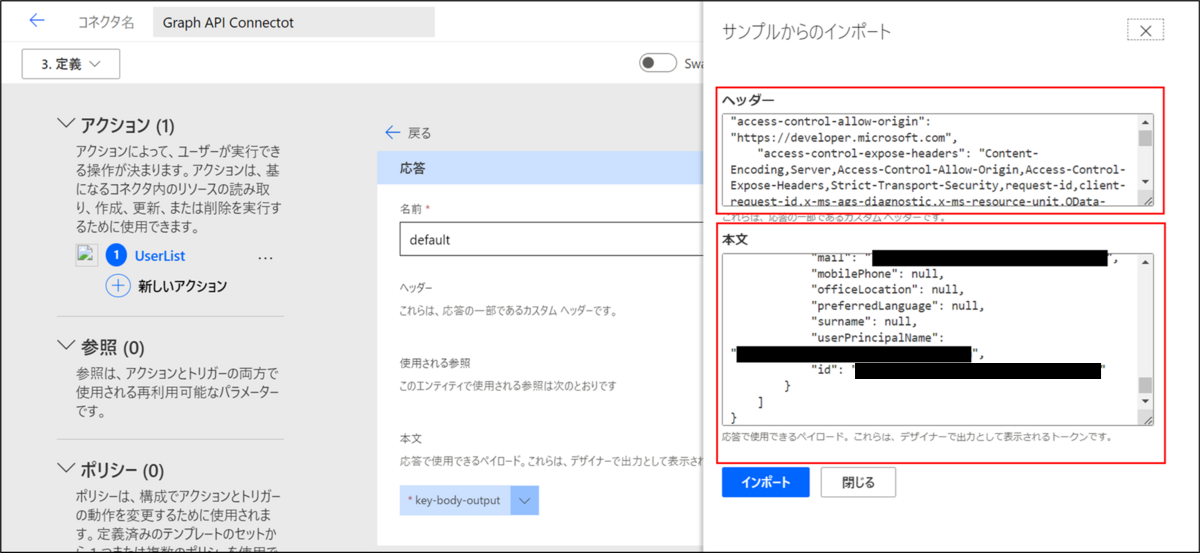The height and width of the screenshot is (553, 1200).
Task: Collapse the 参照 (0) section
Action: [x=67, y=347]
